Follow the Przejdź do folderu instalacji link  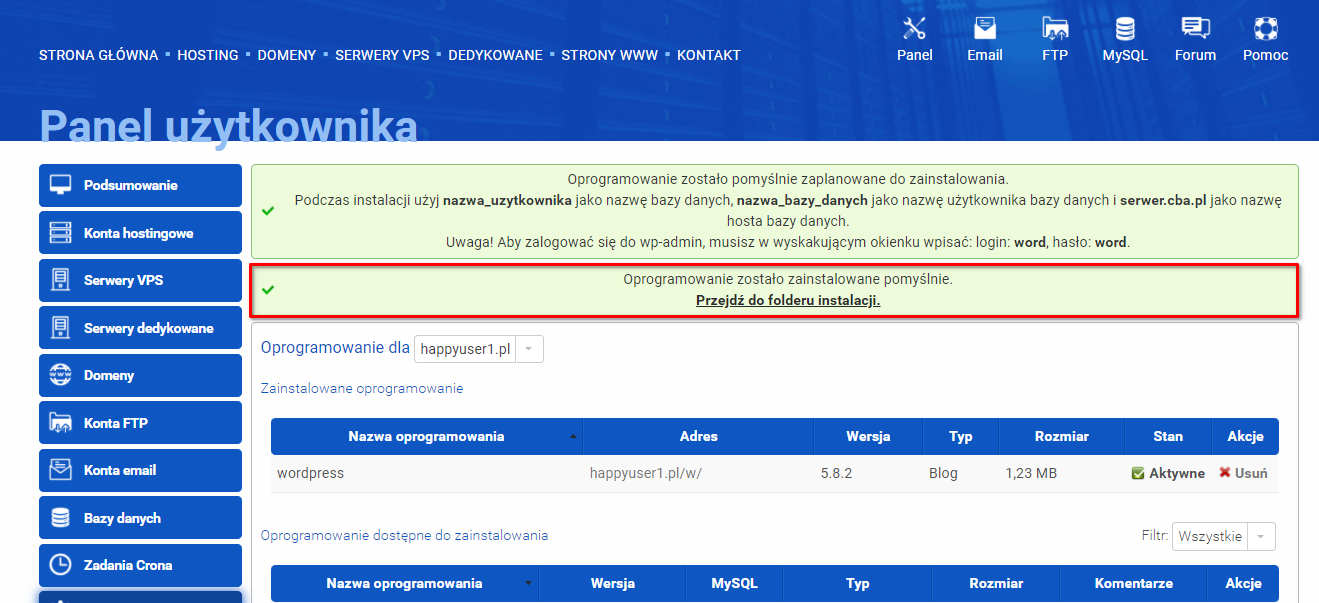(788, 300)
